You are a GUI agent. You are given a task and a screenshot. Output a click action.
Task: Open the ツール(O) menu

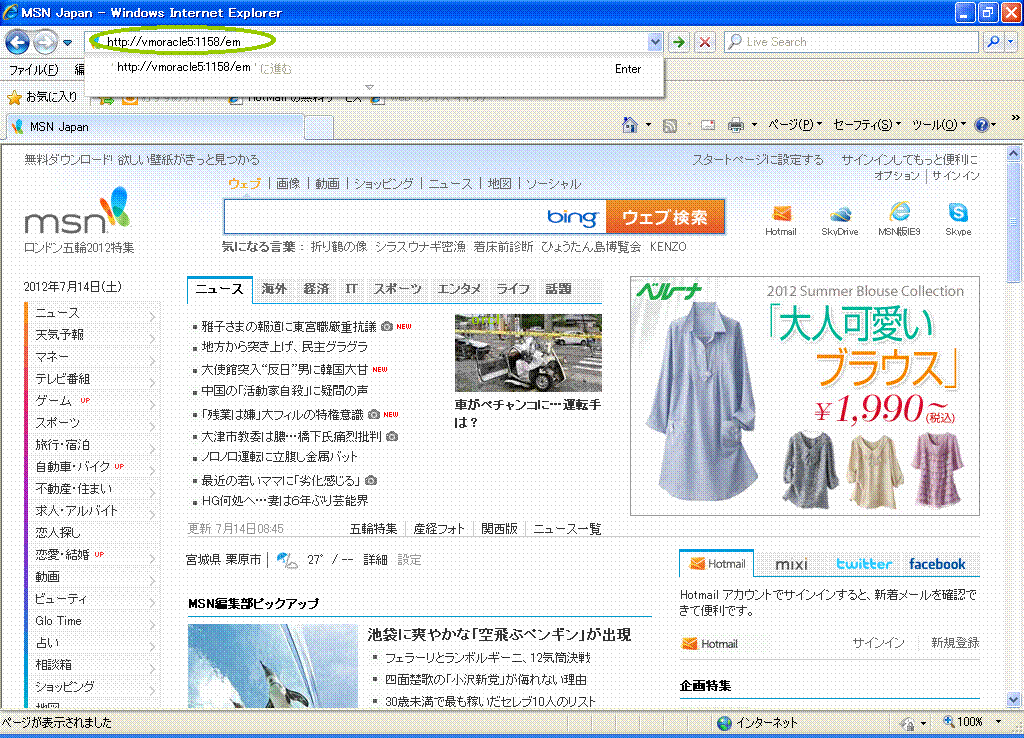[938, 125]
